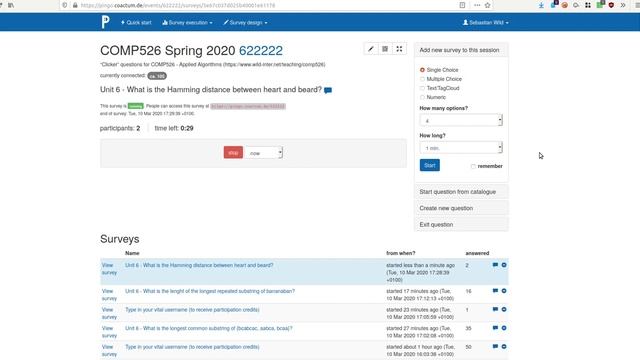Toggle reader view icon in the address bar
The image size is (640, 360).
tap(462, 5)
